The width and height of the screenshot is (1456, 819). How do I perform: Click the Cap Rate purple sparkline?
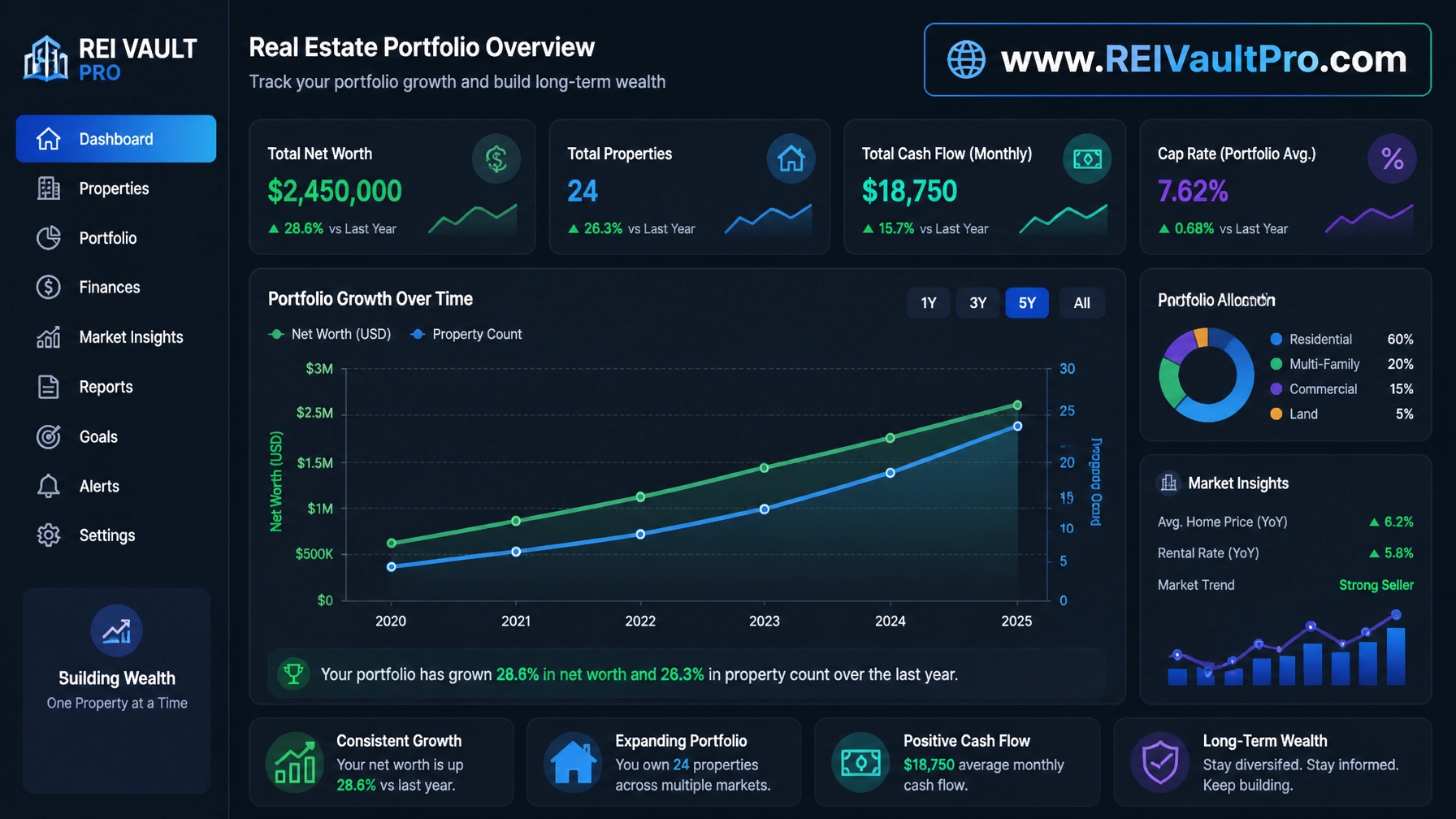(1369, 219)
